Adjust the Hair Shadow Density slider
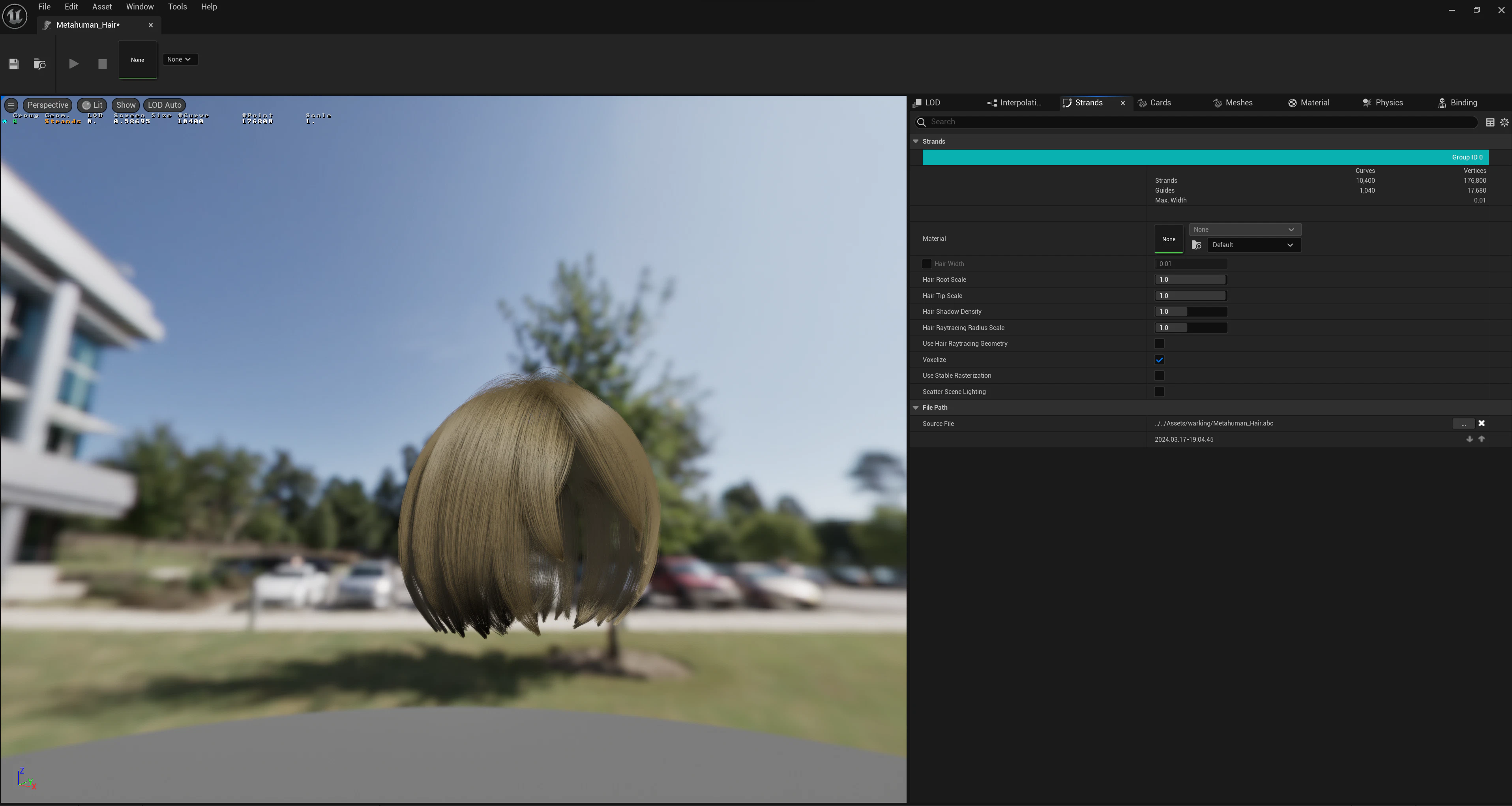This screenshot has height=806, width=1512. [x=1191, y=312]
